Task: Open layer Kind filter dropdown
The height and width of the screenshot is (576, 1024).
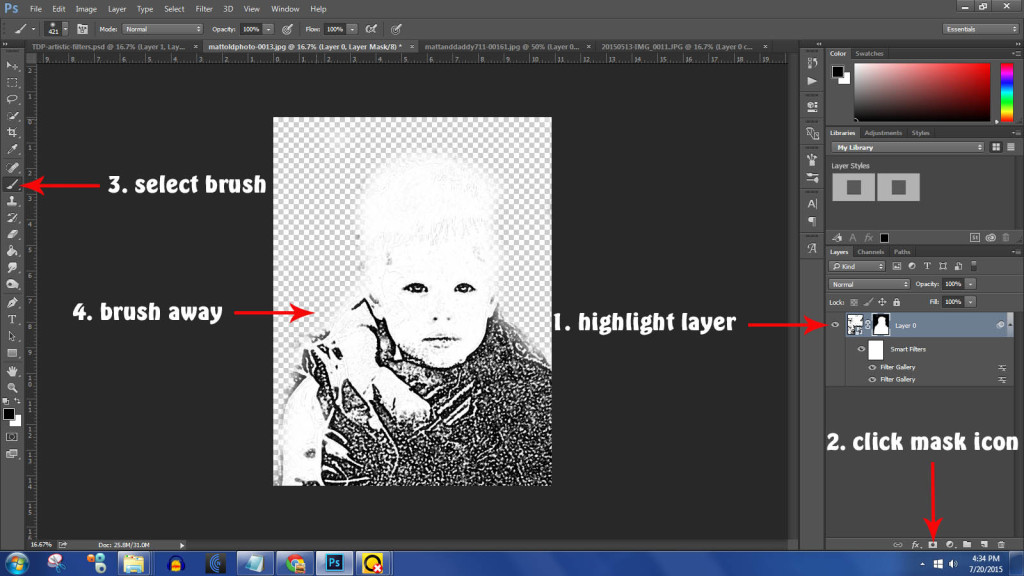Action: pyautogui.click(x=857, y=266)
